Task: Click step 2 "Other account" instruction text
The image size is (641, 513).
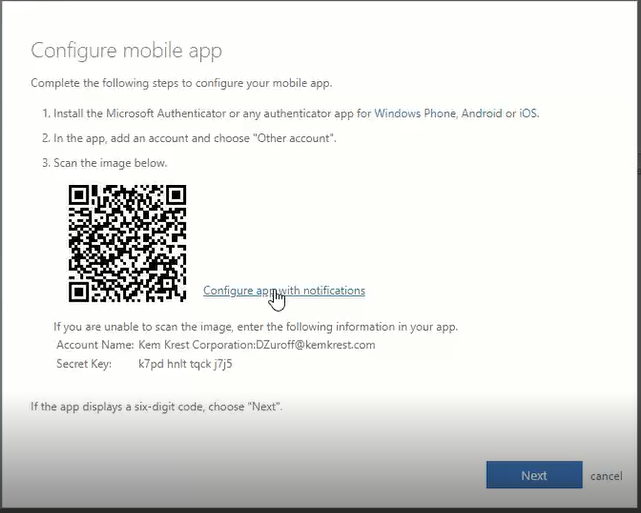Action: pyautogui.click(x=190, y=138)
